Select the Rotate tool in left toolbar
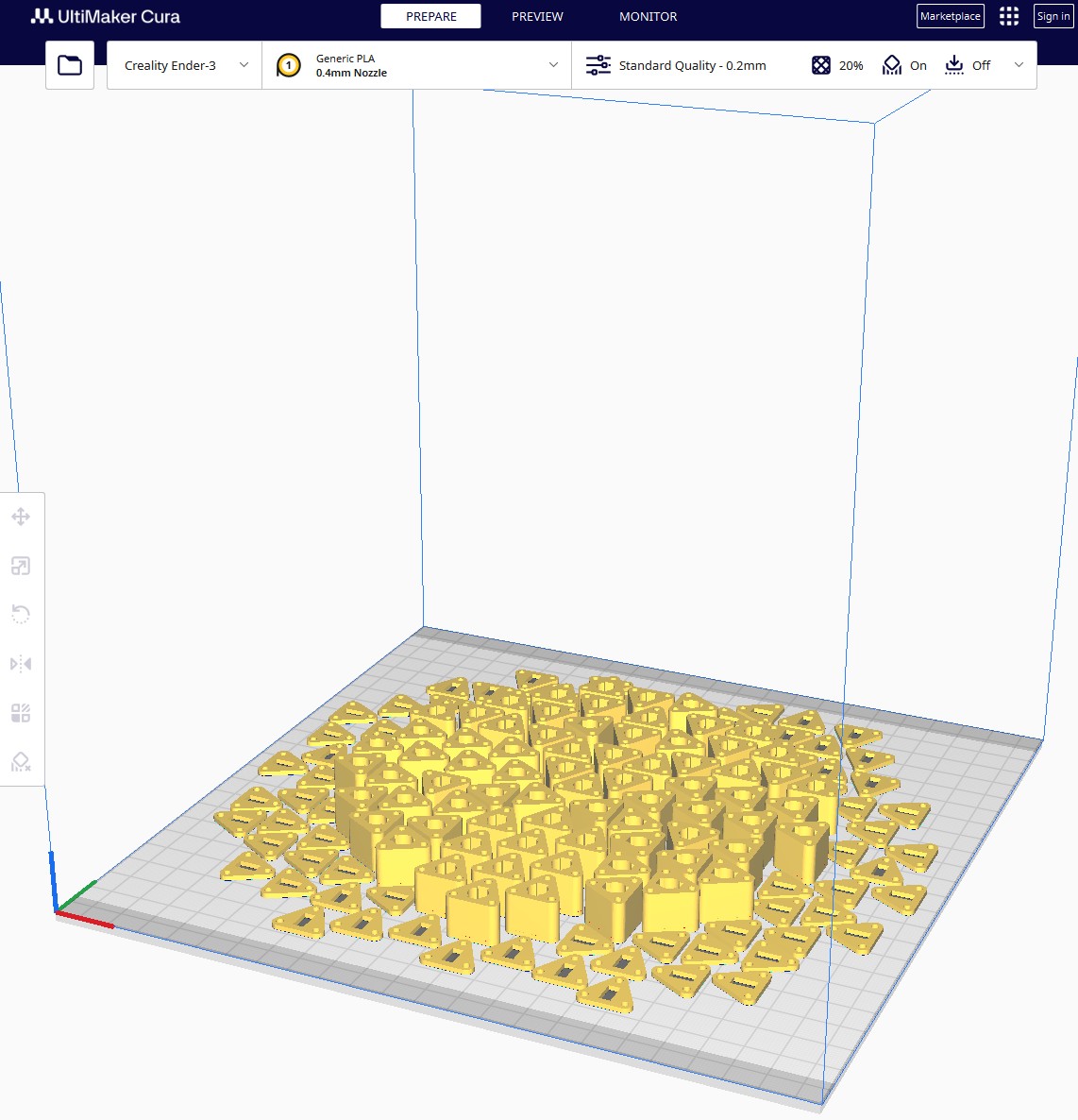 pyautogui.click(x=21, y=615)
